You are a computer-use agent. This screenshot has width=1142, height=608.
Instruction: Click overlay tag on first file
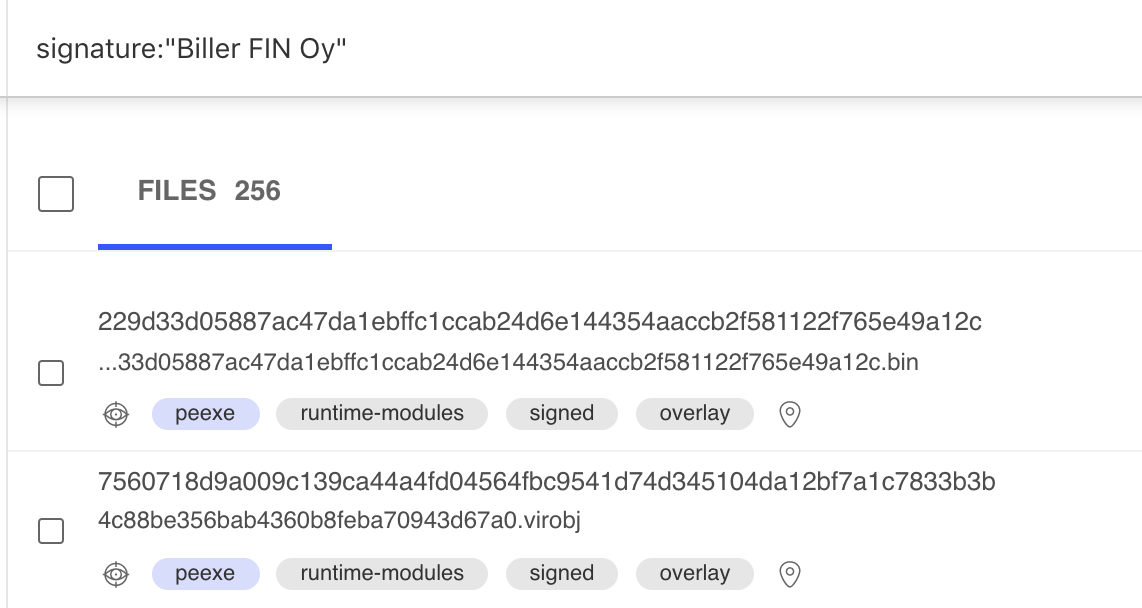click(x=695, y=414)
